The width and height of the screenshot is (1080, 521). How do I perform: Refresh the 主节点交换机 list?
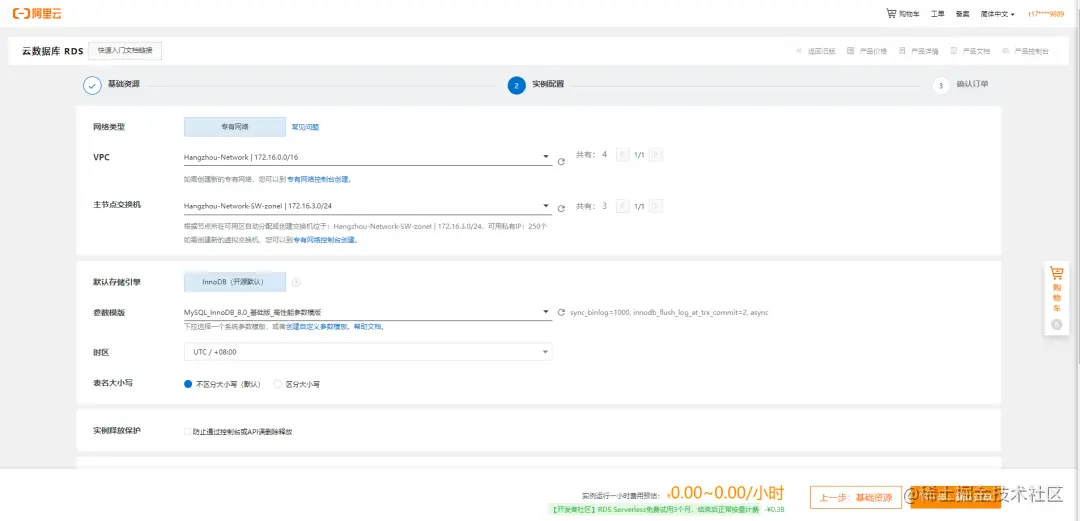[561, 209]
